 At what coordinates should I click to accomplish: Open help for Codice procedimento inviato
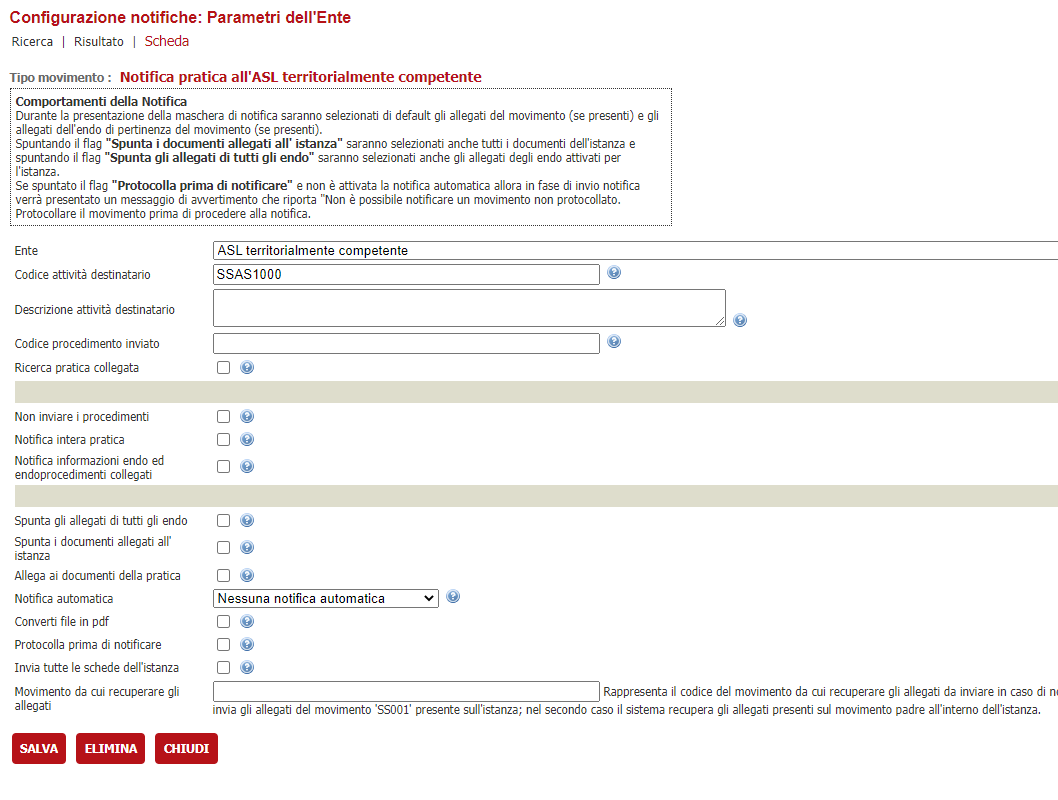pos(614,342)
